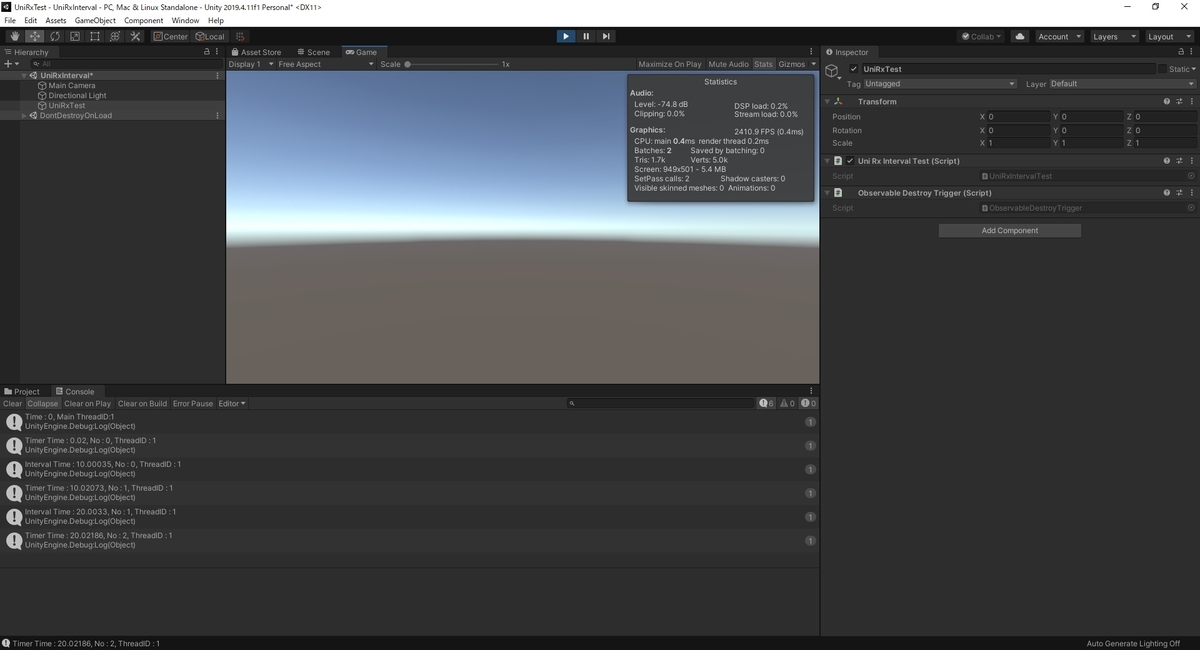
Task: Open the custom editor tools icon
Action: (135, 36)
